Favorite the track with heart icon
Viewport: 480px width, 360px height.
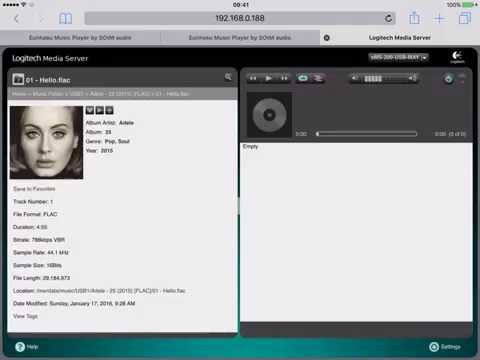[90, 110]
